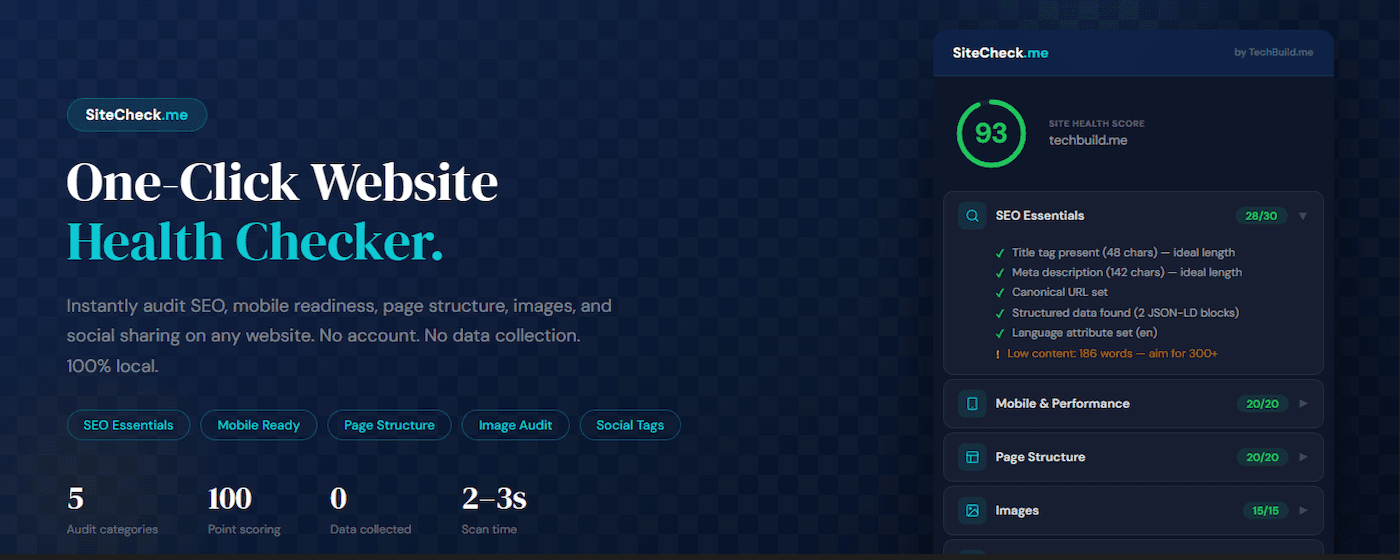Viewport: 1400px width, 560px height.
Task: Click the Page Structure layout icon
Action: tap(971, 457)
